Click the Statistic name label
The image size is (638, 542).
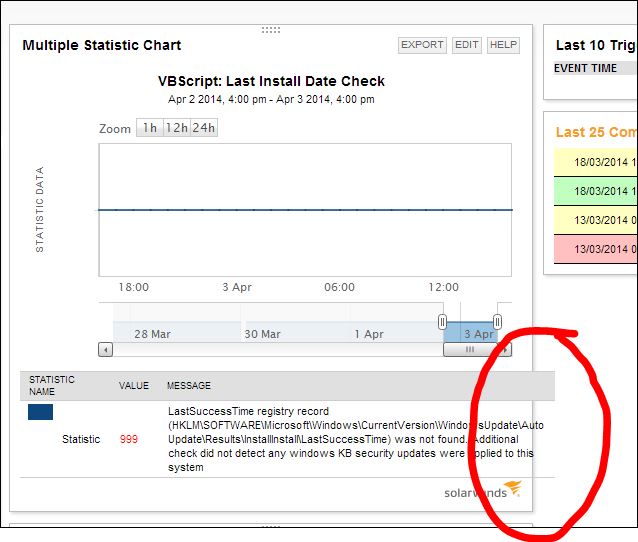pos(81,439)
